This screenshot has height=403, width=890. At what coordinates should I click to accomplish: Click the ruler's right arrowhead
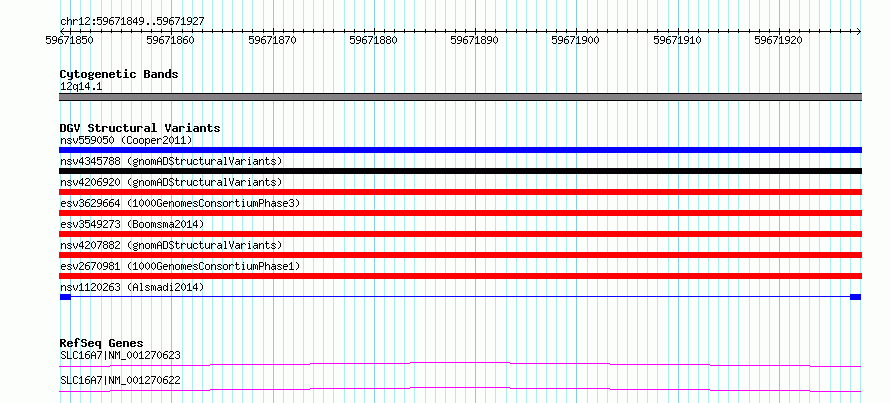tap(859, 31)
